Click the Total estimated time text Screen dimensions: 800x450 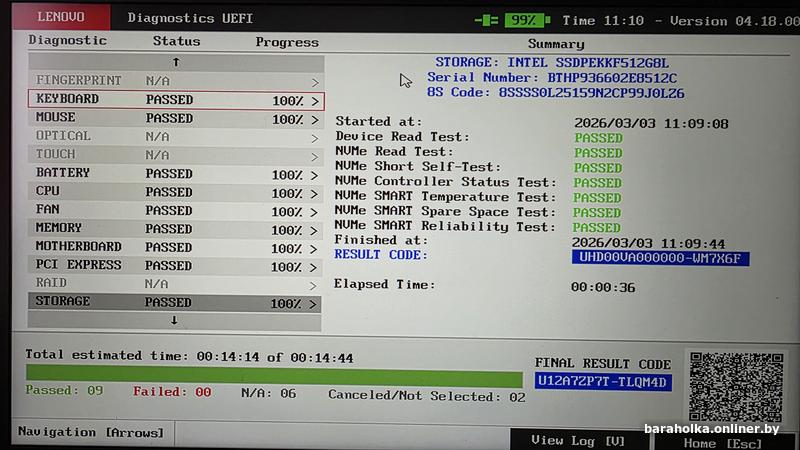point(189,356)
